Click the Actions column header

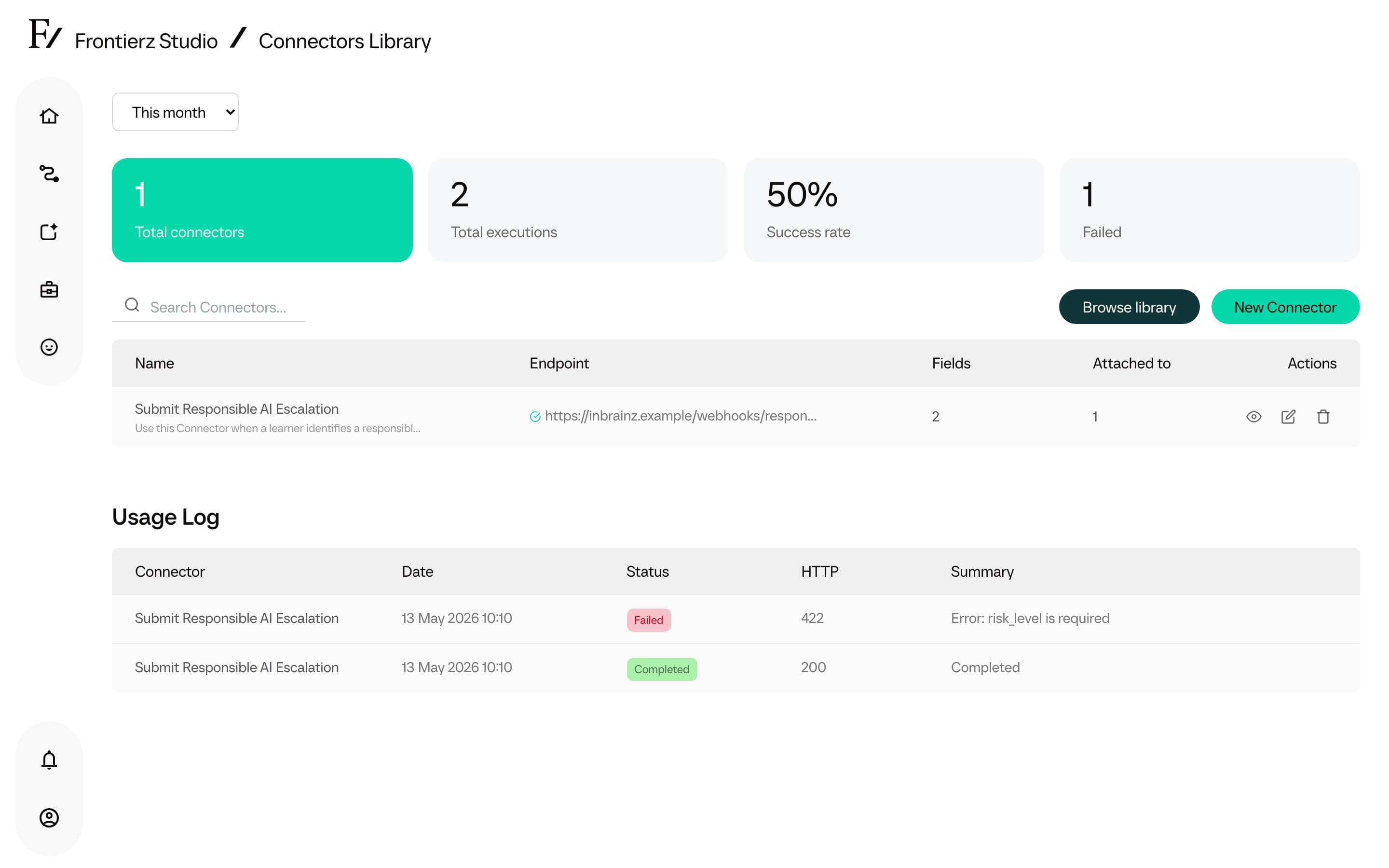pyautogui.click(x=1311, y=364)
